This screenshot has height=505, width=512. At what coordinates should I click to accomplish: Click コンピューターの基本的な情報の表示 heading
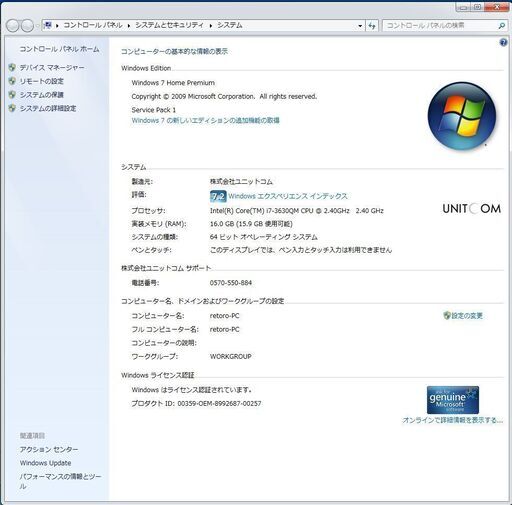[x=174, y=51]
